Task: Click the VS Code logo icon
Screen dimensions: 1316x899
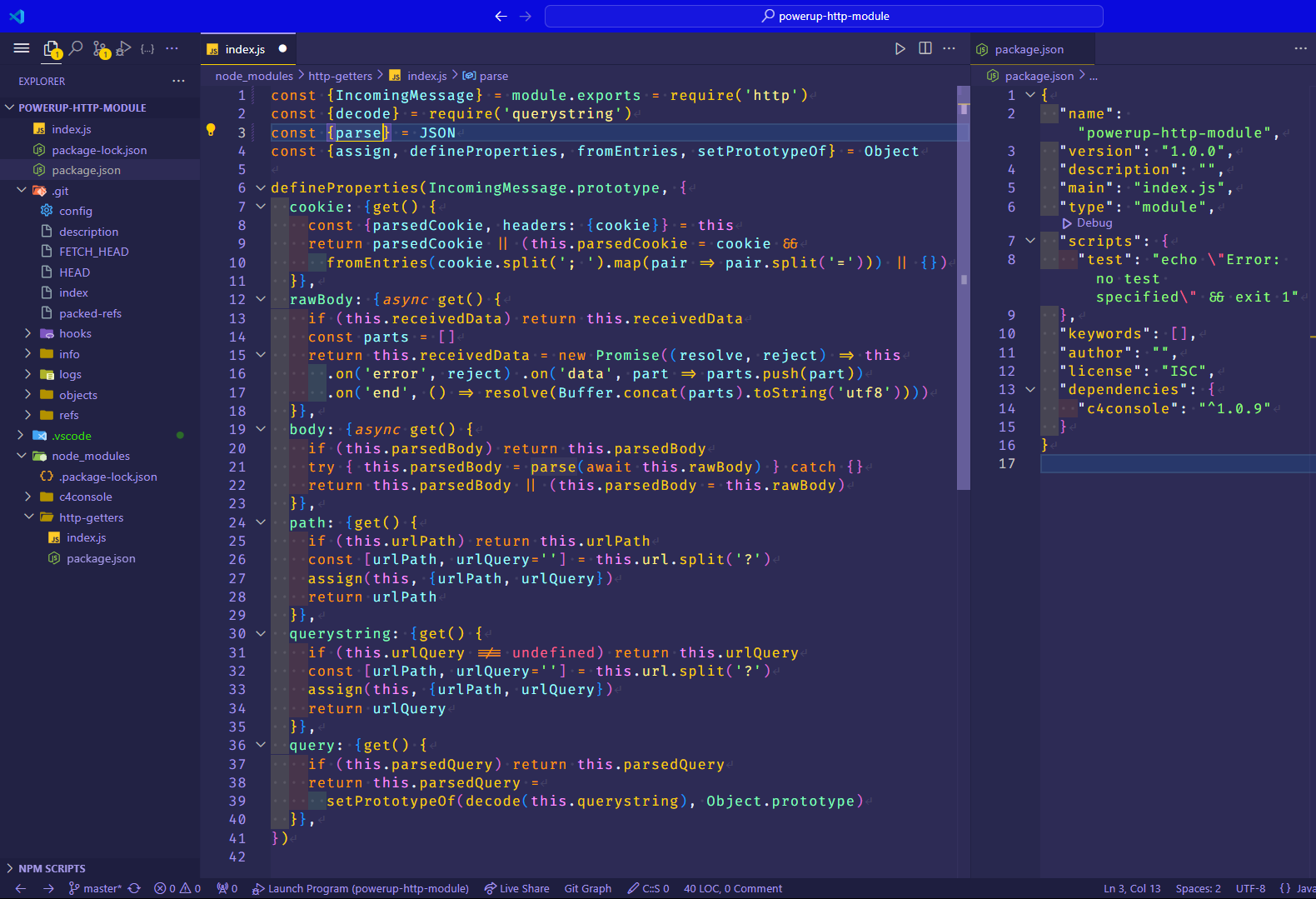Action: 17,16
